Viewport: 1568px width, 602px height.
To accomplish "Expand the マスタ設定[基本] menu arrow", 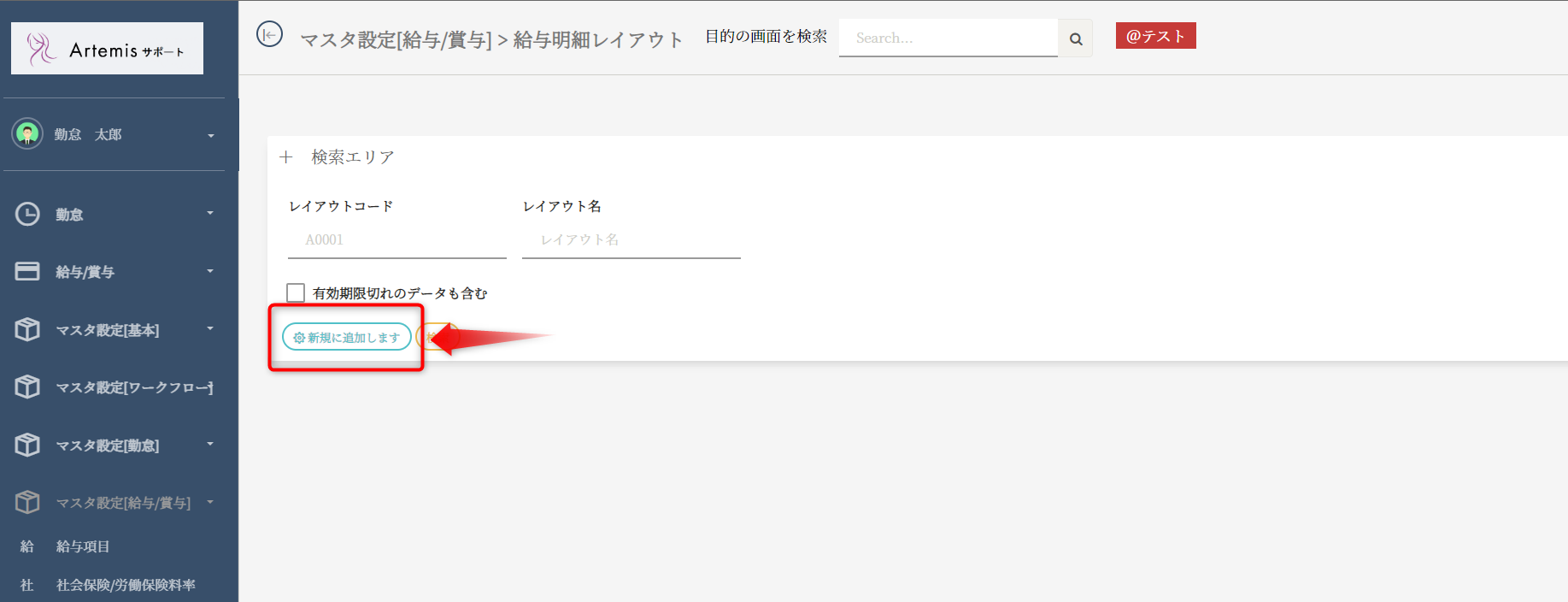I will [x=210, y=328].
